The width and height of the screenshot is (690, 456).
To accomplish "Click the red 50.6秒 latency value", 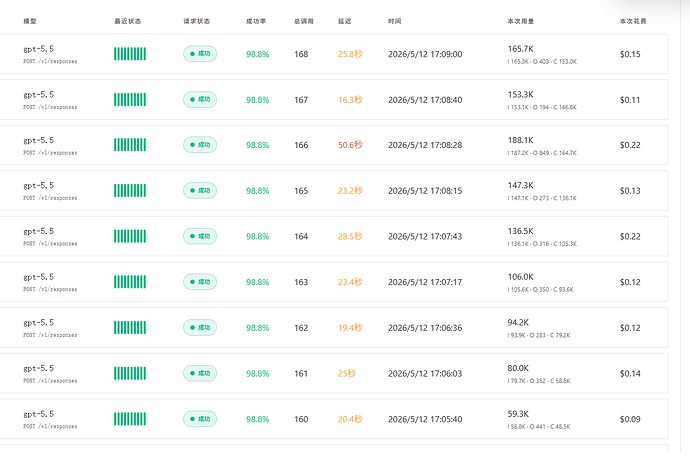I will [350, 145].
